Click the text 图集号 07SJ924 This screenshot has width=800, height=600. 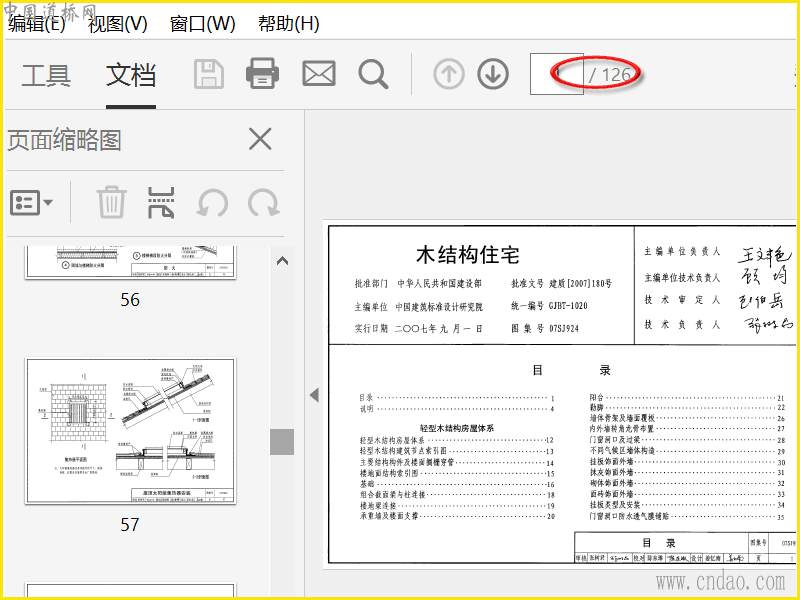point(545,329)
